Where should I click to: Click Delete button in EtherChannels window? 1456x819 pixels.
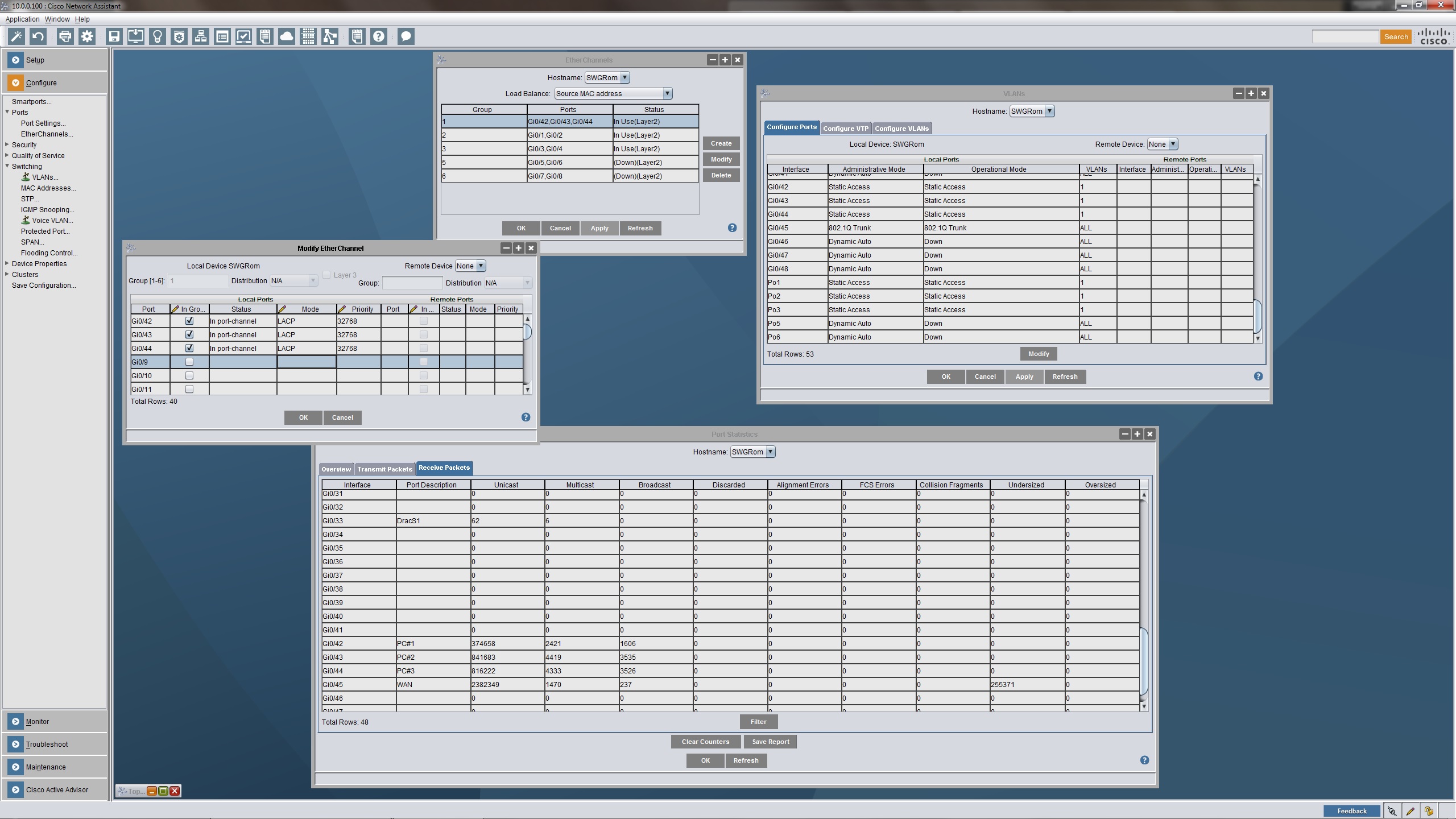pyautogui.click(x=721, y=175)
